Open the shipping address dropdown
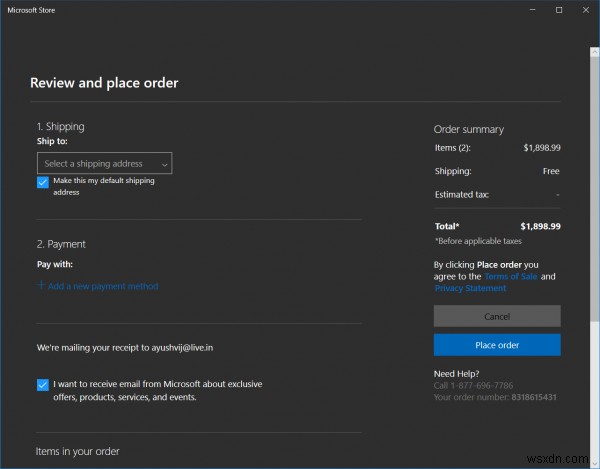 tap(104, 163)
